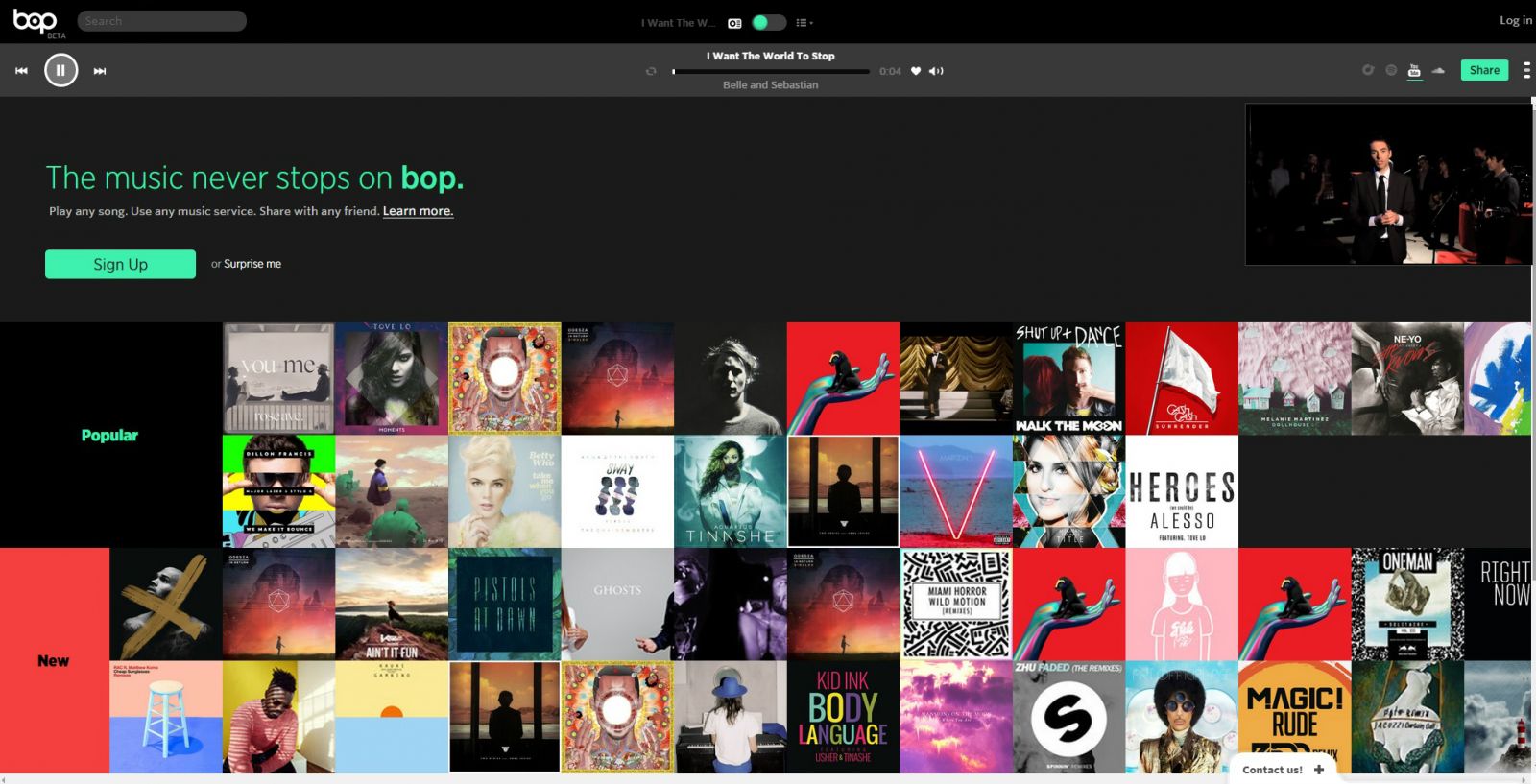Play the Magic! Rude album cover

pyautogui.click(x=1294, y=717)
